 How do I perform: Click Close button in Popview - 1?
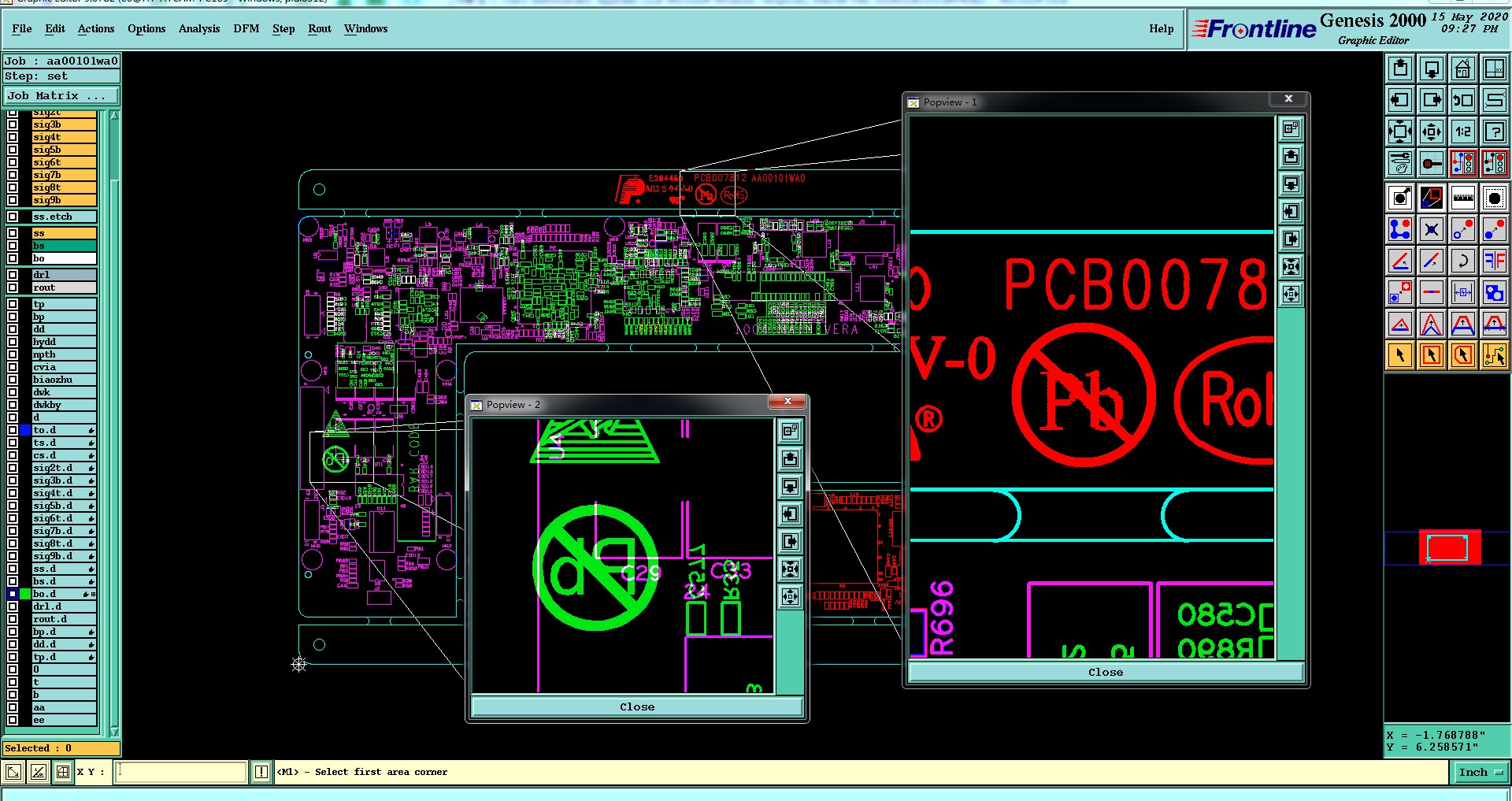[x=1106, y=672]
